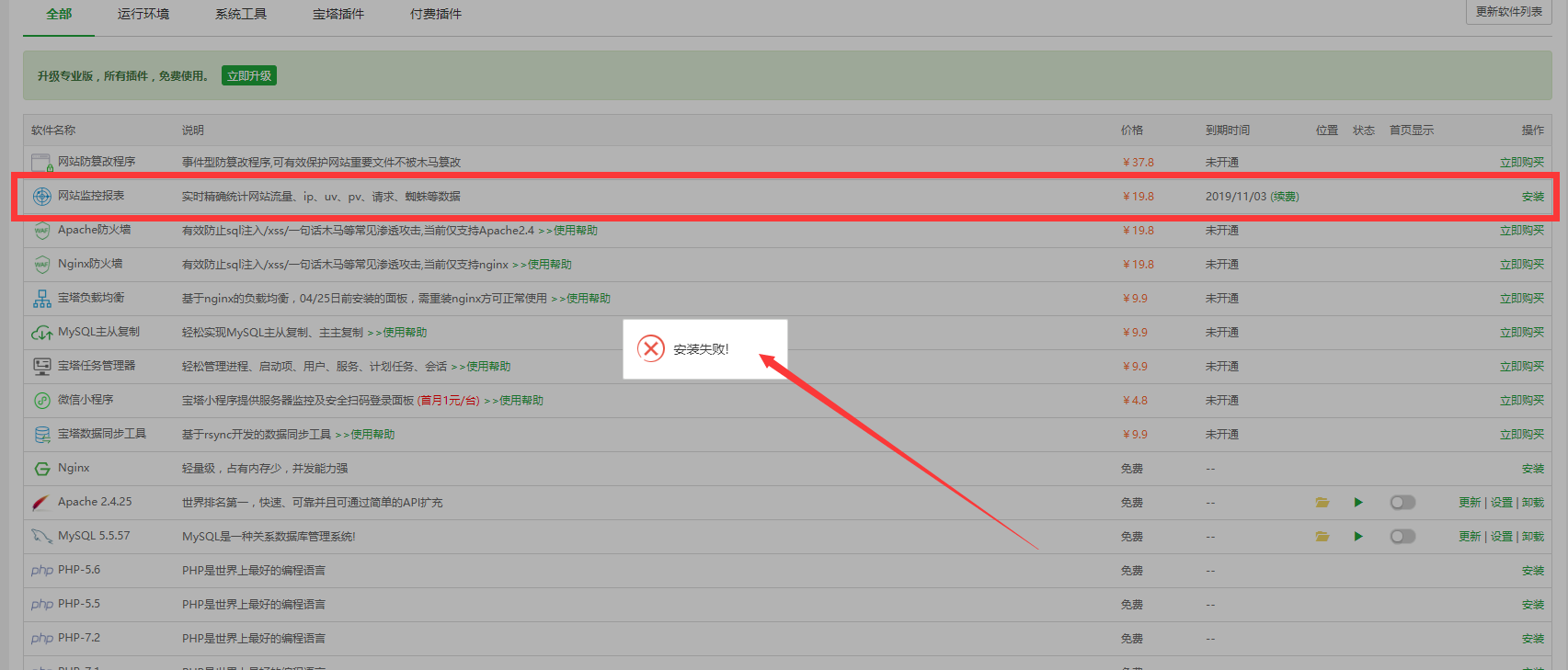Open the Apache 2.4.25 folder location

coord(1322,503)
